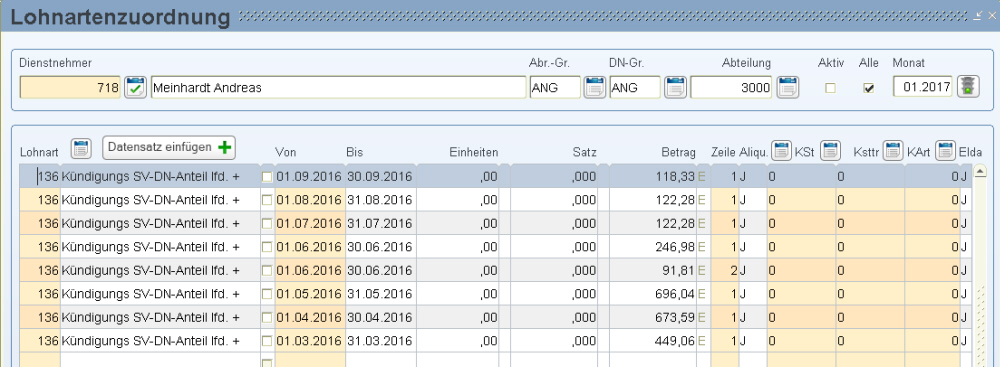Click the DN-Gr. field showing ANG
The width and height of the screenshot is (1000, 367).
coord(635,87)
